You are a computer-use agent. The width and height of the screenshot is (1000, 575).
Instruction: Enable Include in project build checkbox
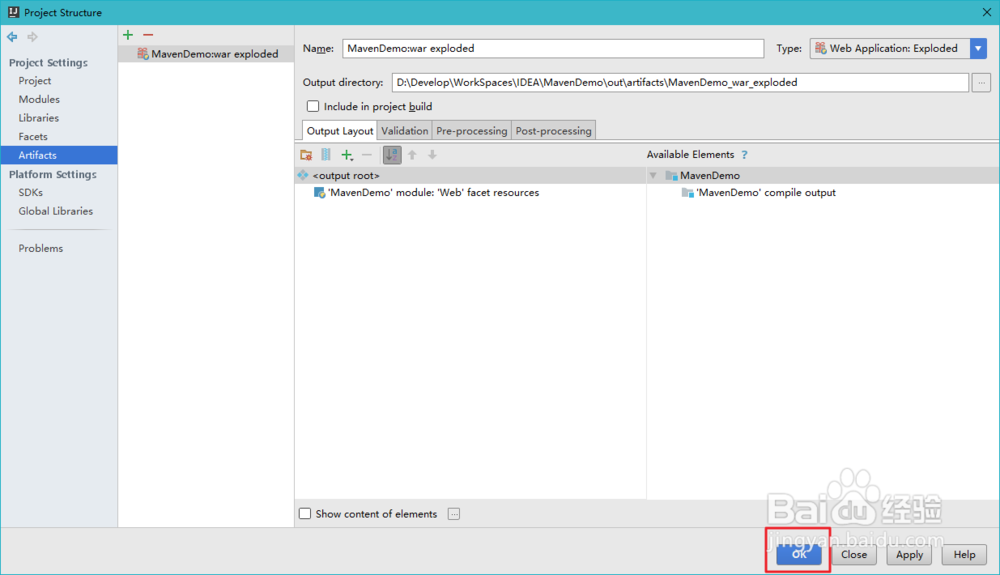tap(313, 106)
